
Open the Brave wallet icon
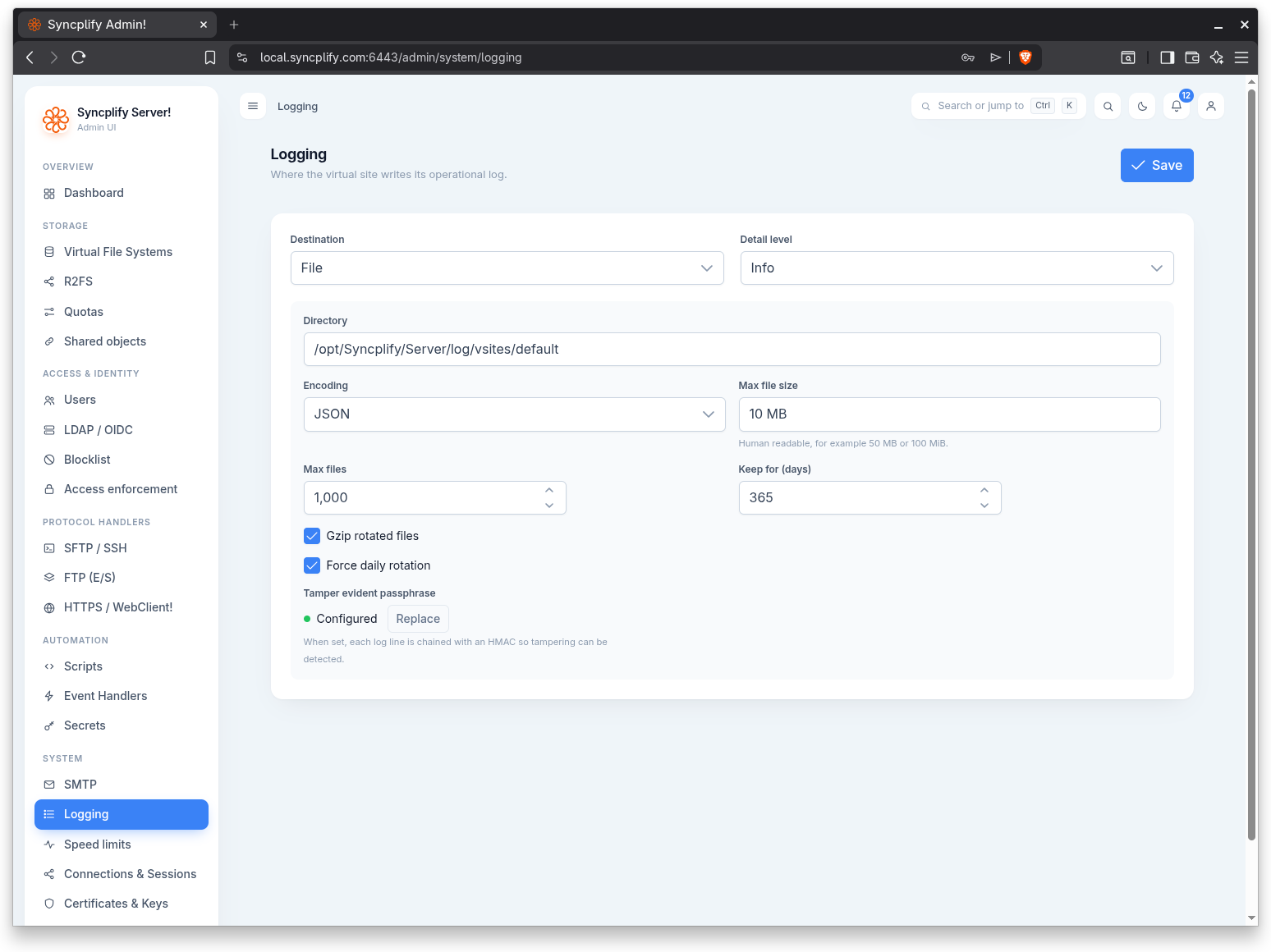pos(1192,57)
